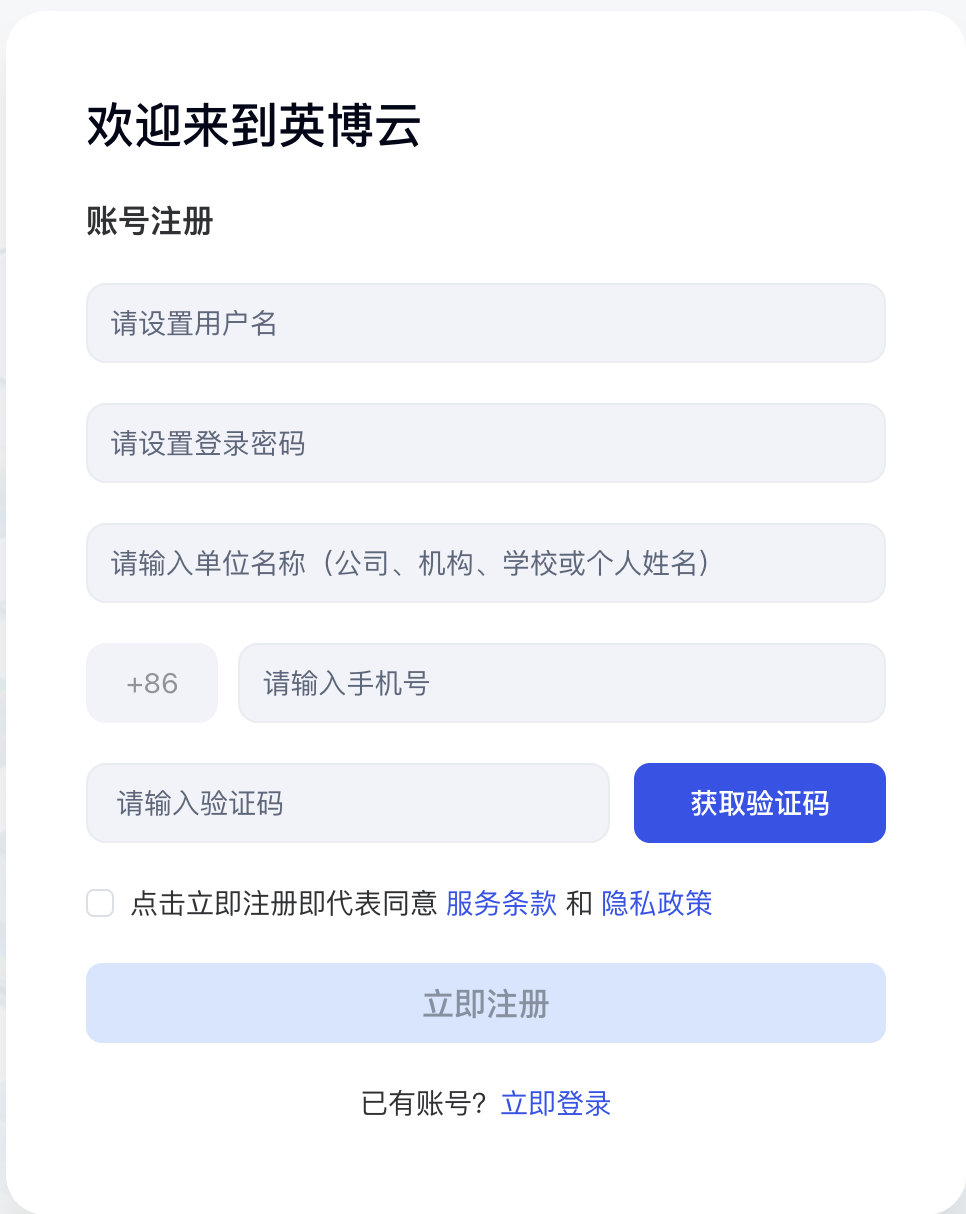Focus the 请输入验证码 verification code field

click(x=347, y=803)
